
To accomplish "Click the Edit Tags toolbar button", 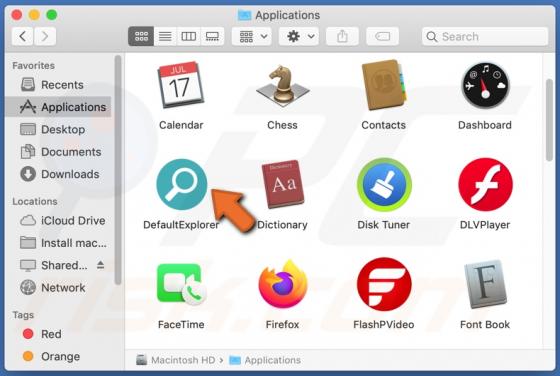I will click(x=382, y=36).
